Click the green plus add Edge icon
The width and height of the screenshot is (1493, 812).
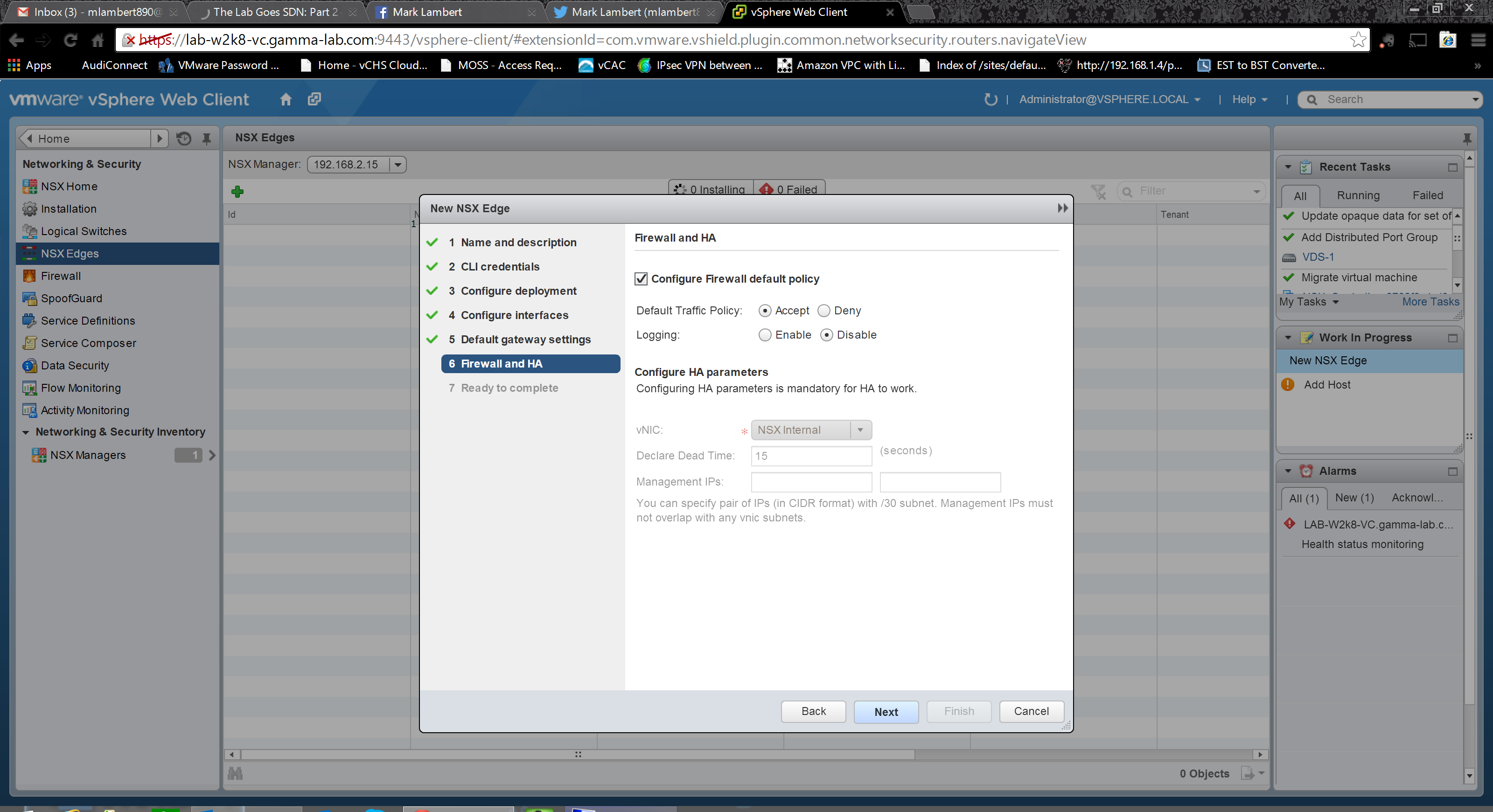[237, 191]
